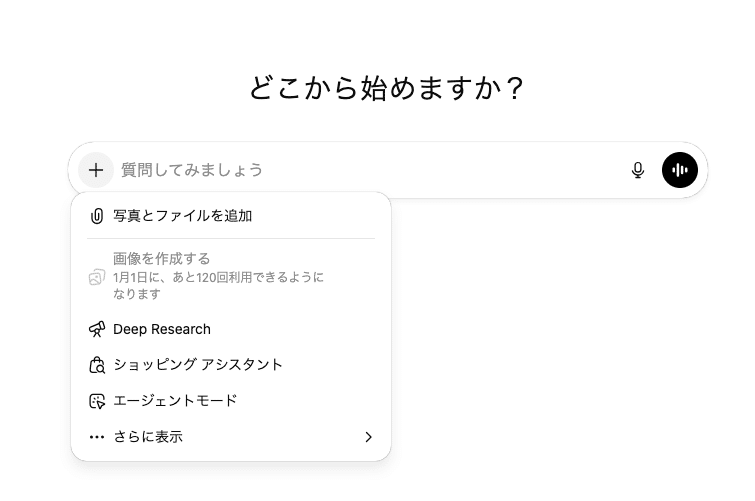The image size is (755, 501).
Task: Click the エージェントモード label text
Action: 176,401
